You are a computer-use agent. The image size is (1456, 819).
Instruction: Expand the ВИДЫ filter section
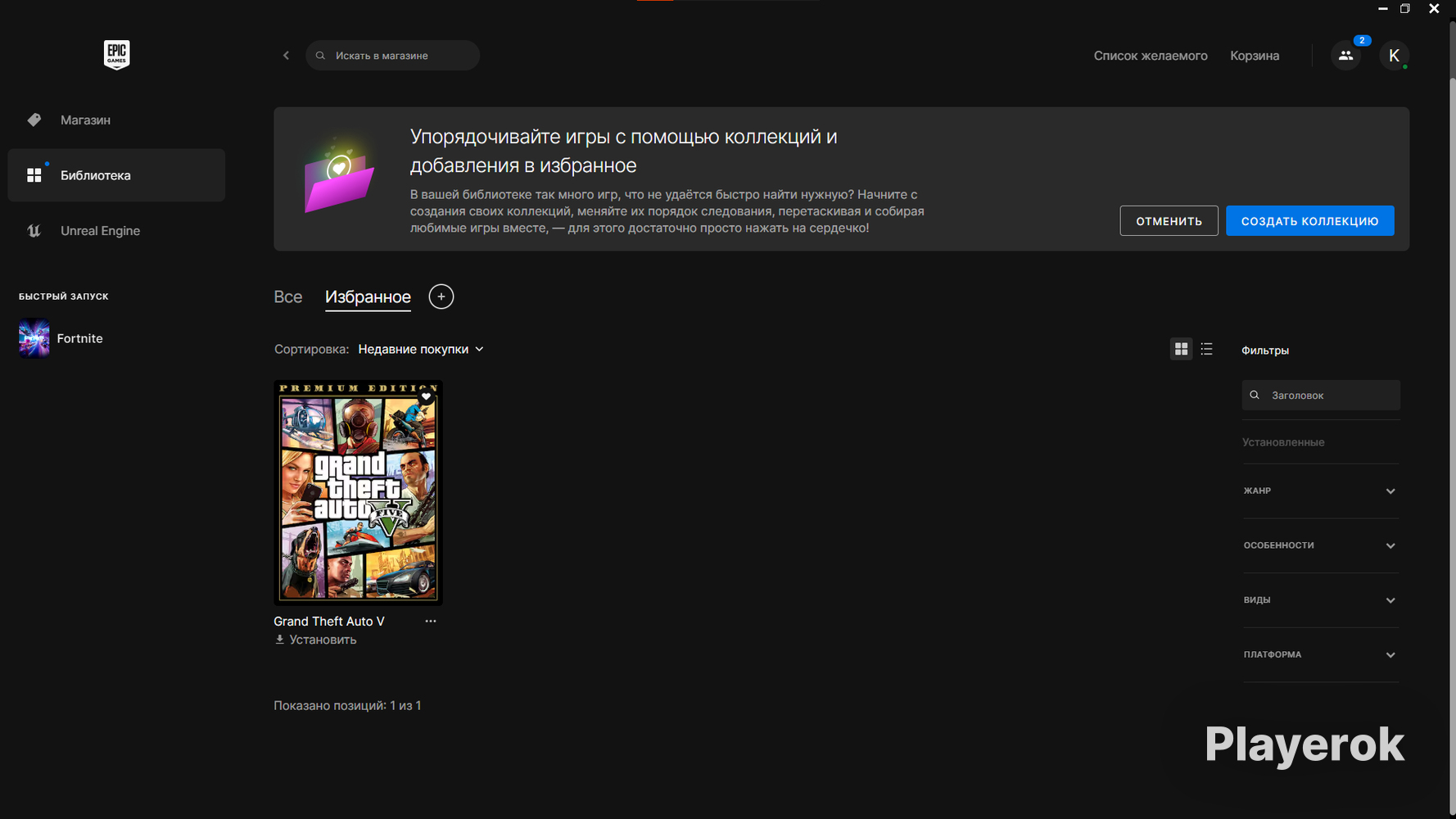[x=1320, y=600]
